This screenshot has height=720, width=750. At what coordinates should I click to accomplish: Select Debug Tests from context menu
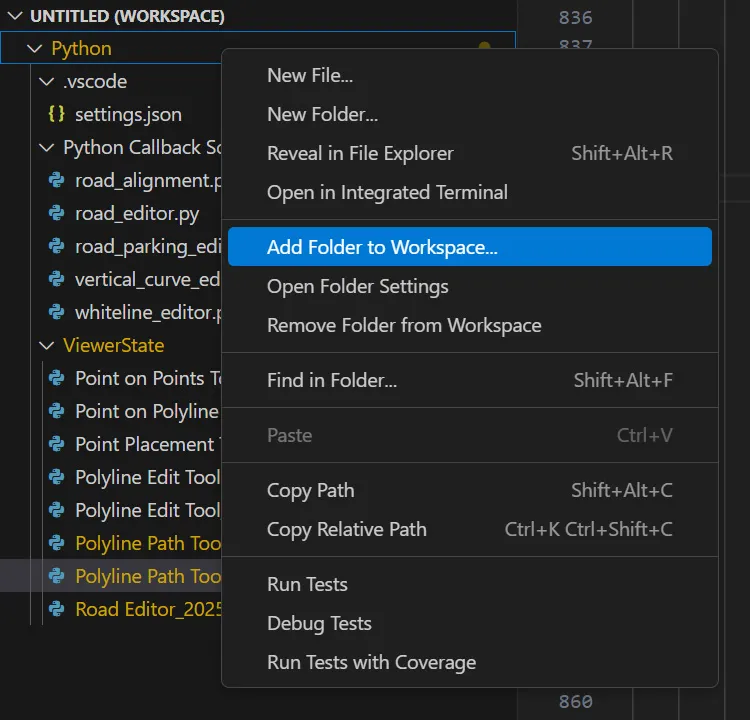coord(470,623)
